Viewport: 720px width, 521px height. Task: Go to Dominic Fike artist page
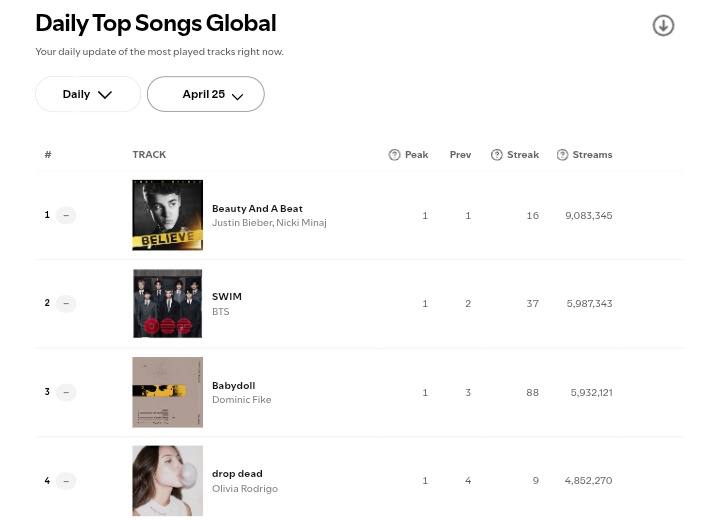tap(241, 400)
